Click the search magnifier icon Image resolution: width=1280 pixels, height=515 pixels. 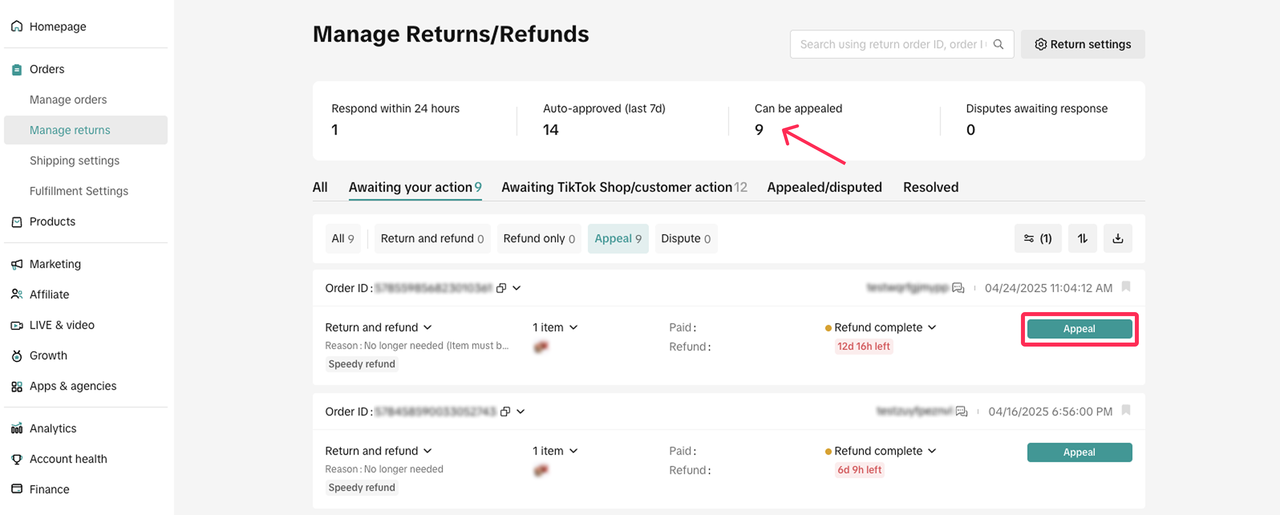coord(999,44)
